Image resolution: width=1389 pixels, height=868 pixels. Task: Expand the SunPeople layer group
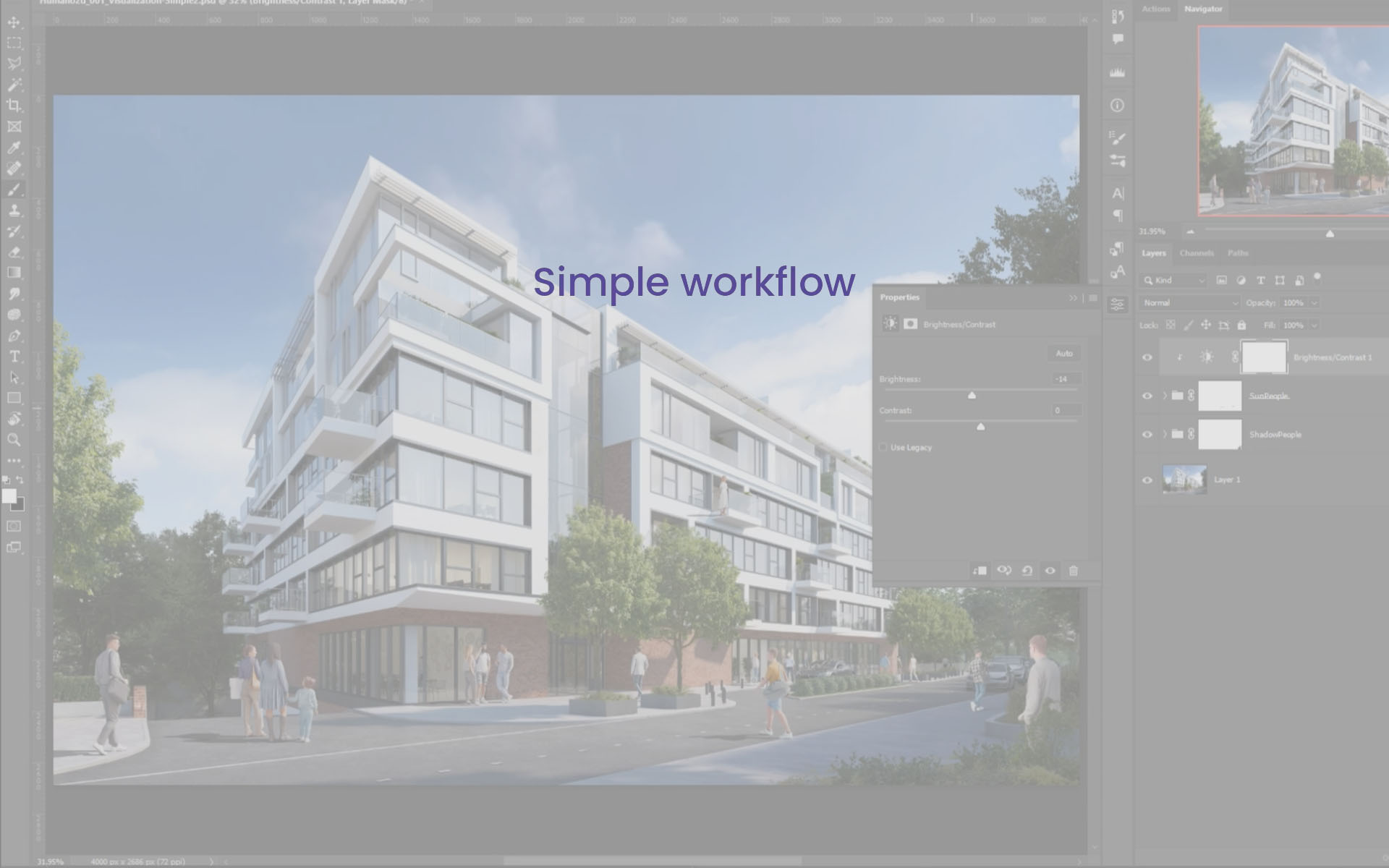coord(1165,395)
